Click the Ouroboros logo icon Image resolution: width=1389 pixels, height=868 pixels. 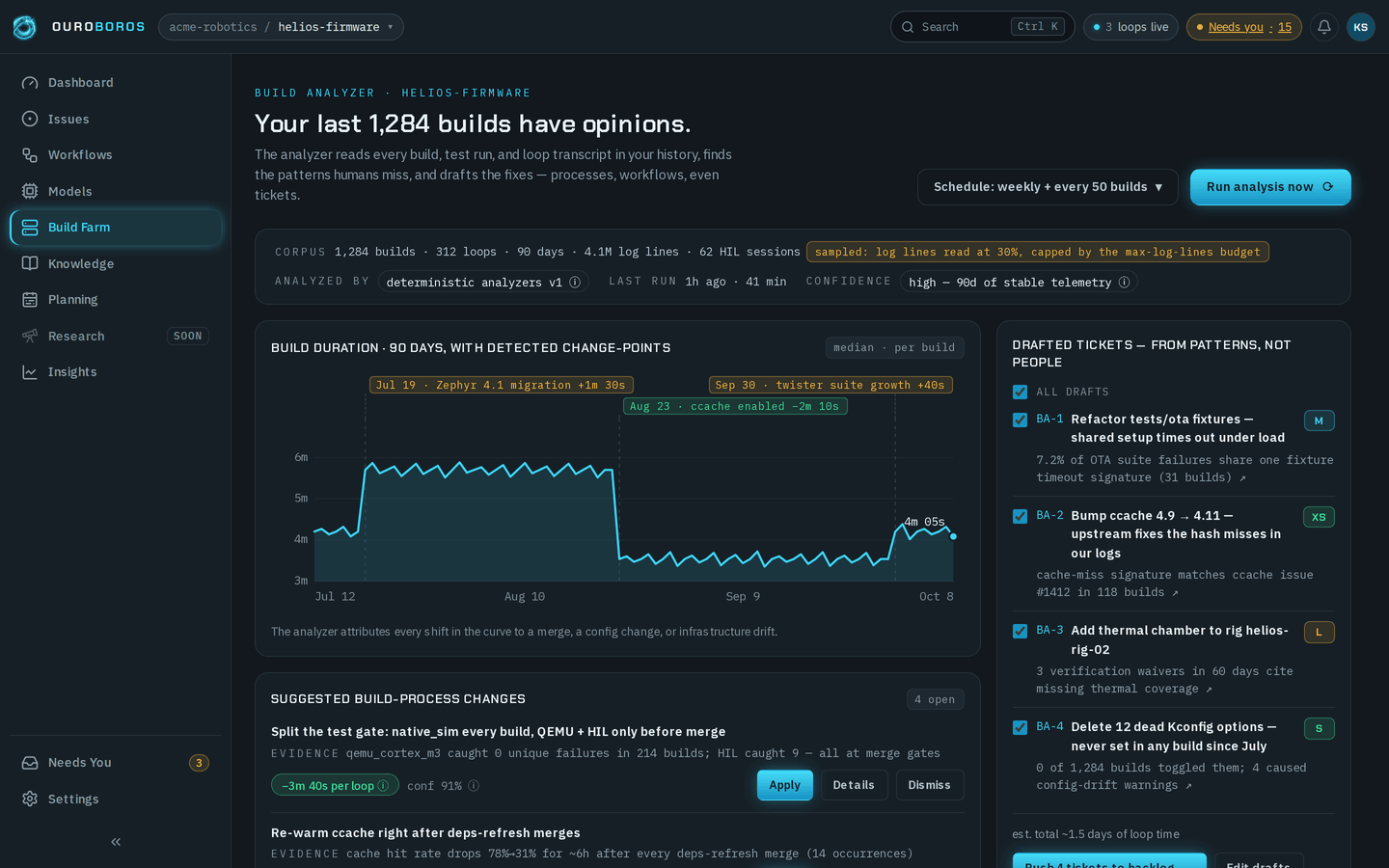pyautogui.click(x=25, y=27)
